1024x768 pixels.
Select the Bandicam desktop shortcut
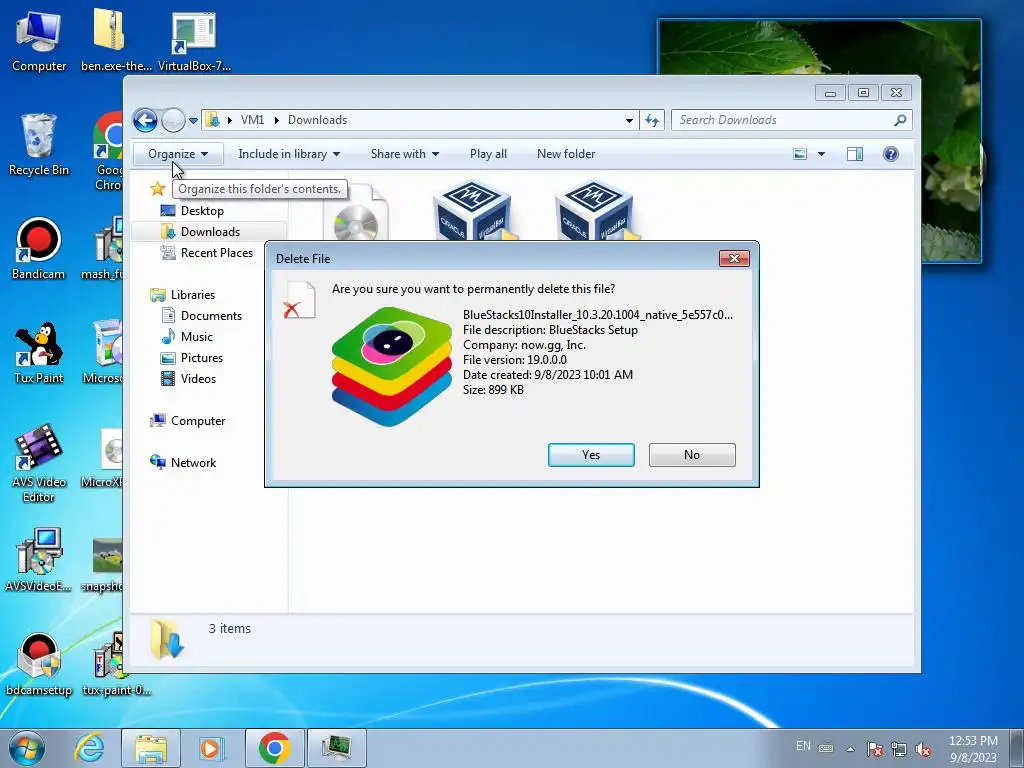39,249
